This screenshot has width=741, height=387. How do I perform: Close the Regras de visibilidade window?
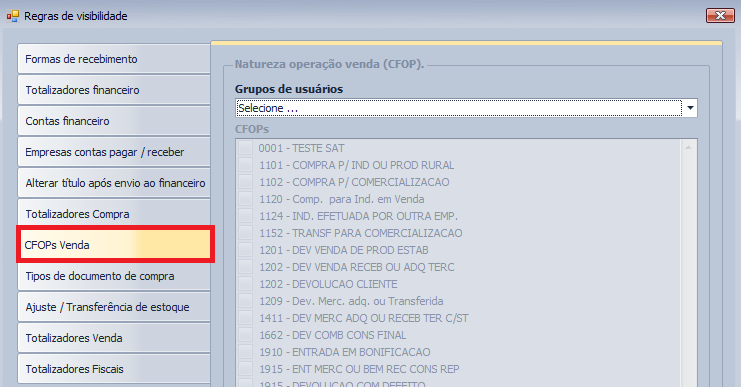pyautogui.click(x=720, y=16)
